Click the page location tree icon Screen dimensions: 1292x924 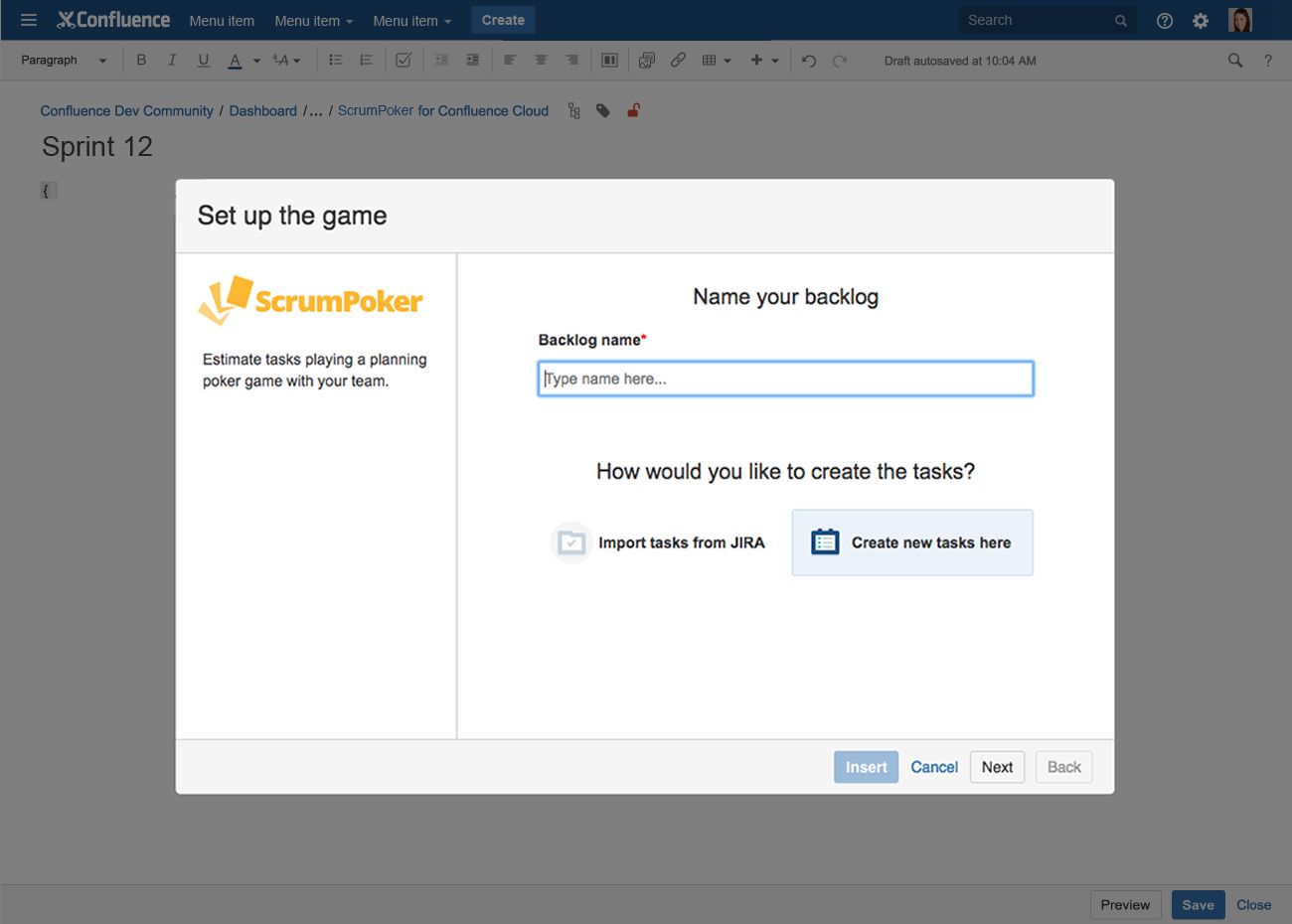(x=573, y=111)
